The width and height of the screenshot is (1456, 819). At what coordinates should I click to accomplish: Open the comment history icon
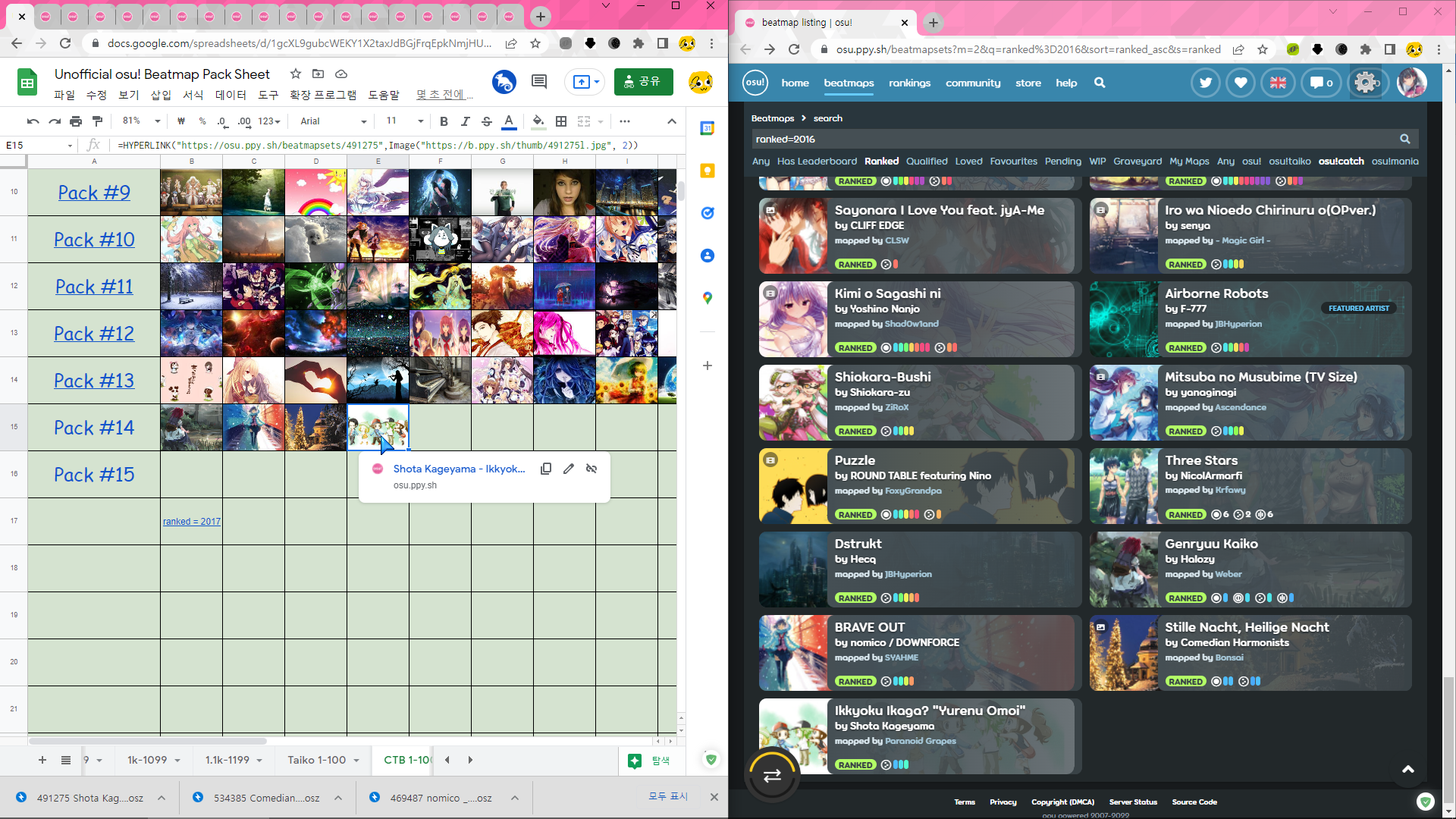(539, 81)
